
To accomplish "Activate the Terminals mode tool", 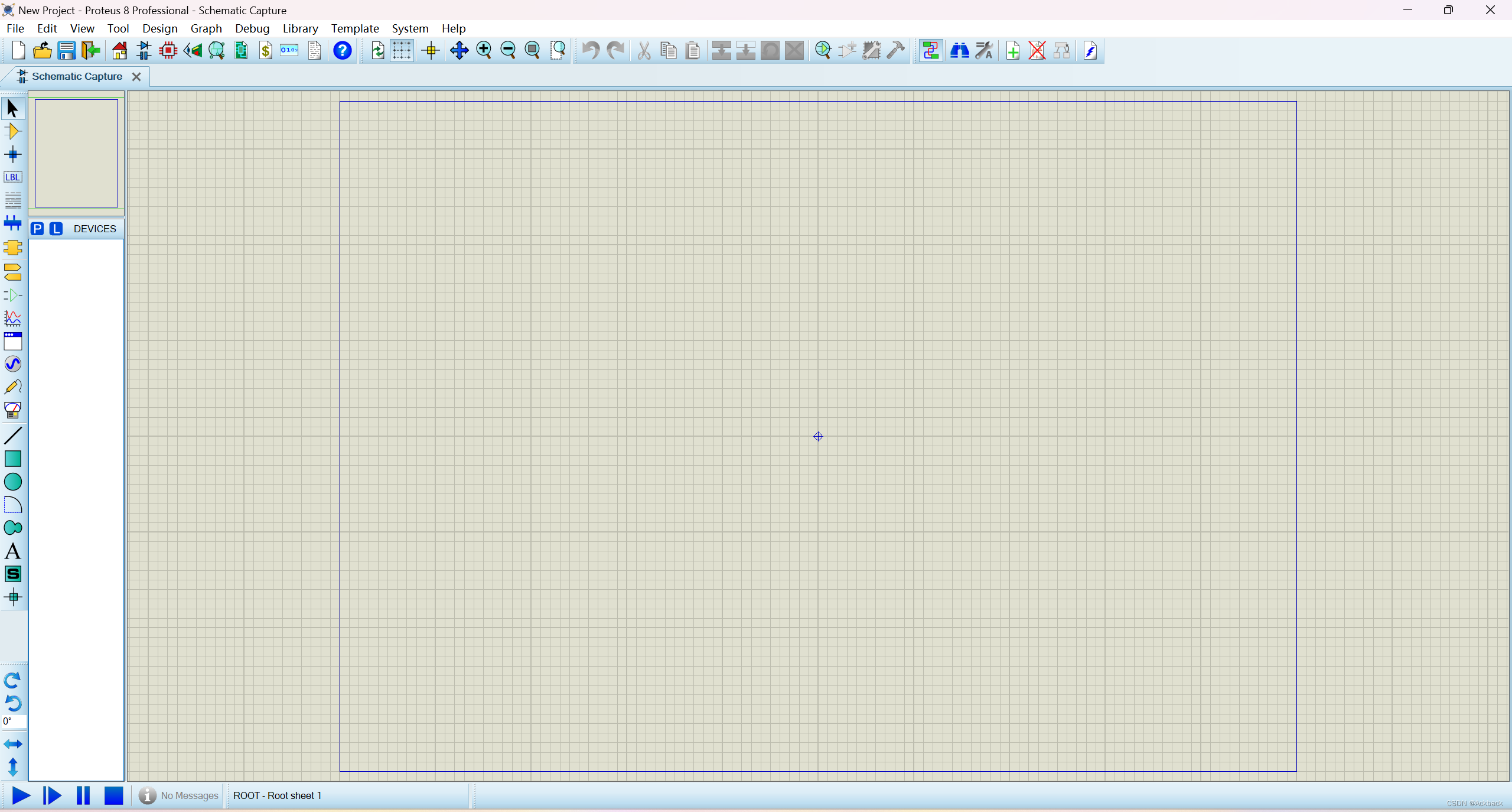I will pos(12,272).
